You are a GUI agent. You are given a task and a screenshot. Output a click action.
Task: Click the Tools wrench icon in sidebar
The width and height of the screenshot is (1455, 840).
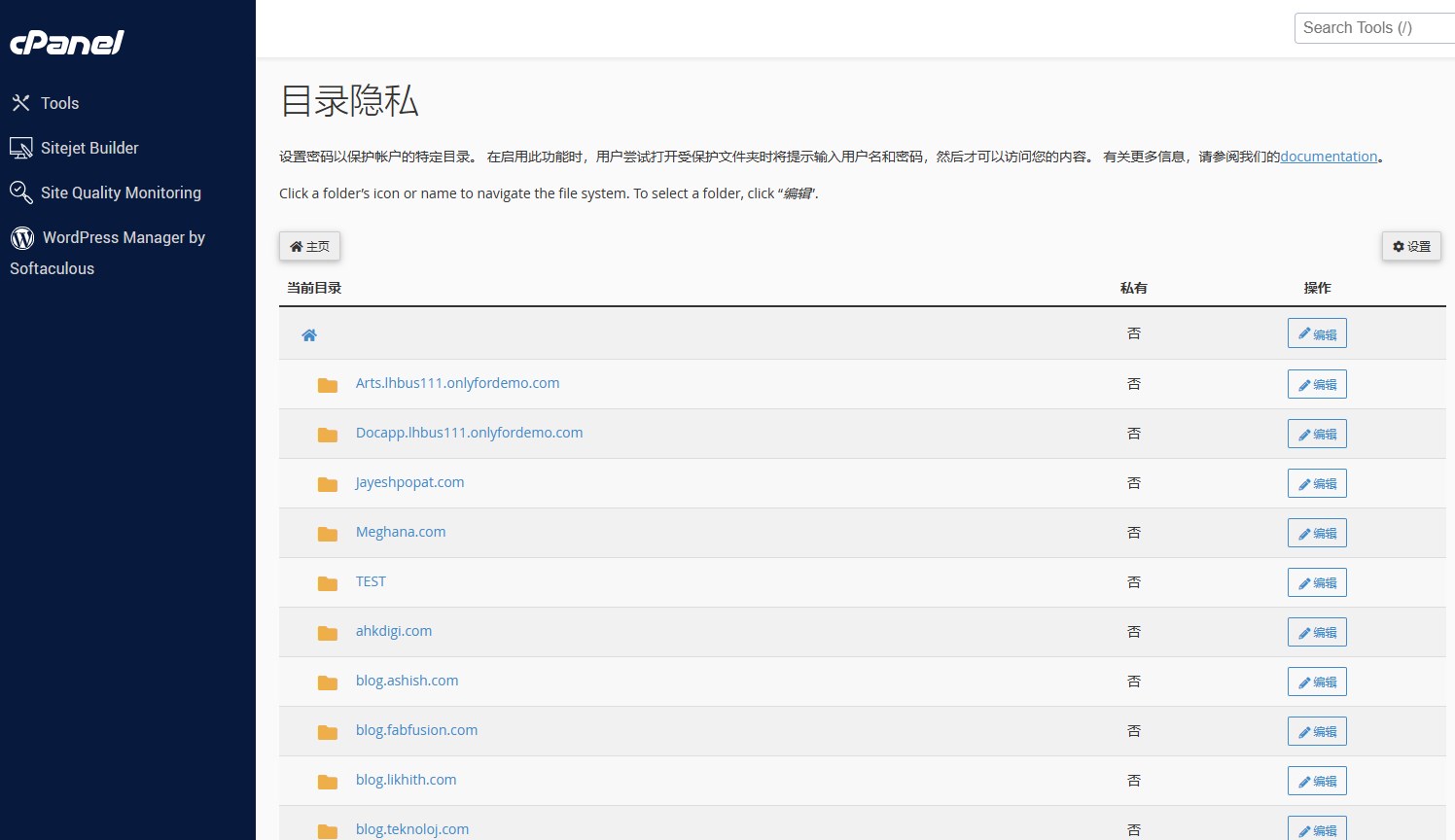(x=20, y=103)
